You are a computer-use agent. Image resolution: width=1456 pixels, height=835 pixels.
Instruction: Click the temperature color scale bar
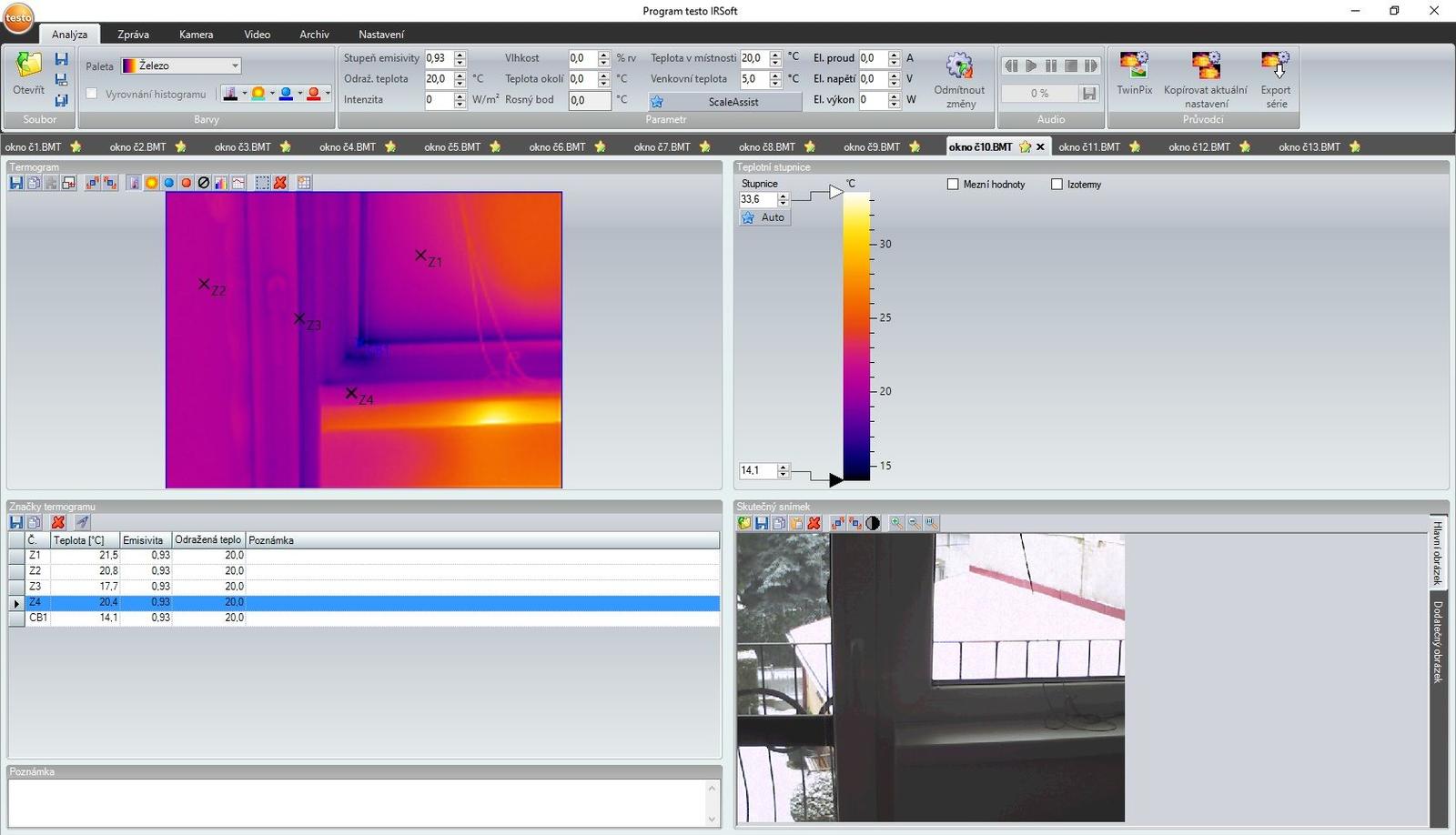855,337
